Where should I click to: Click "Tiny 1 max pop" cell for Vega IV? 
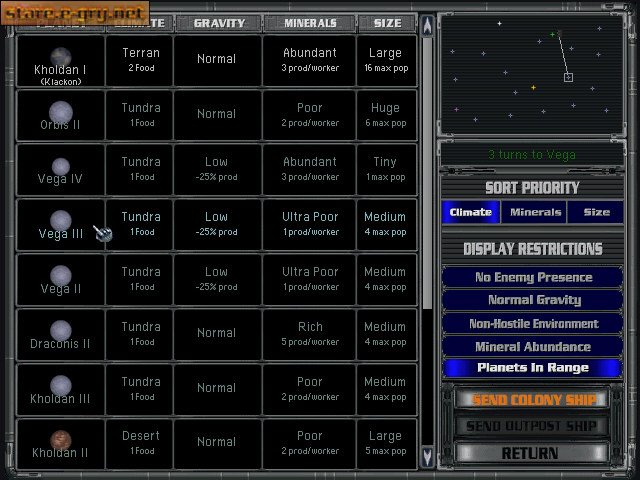point(386,169)
